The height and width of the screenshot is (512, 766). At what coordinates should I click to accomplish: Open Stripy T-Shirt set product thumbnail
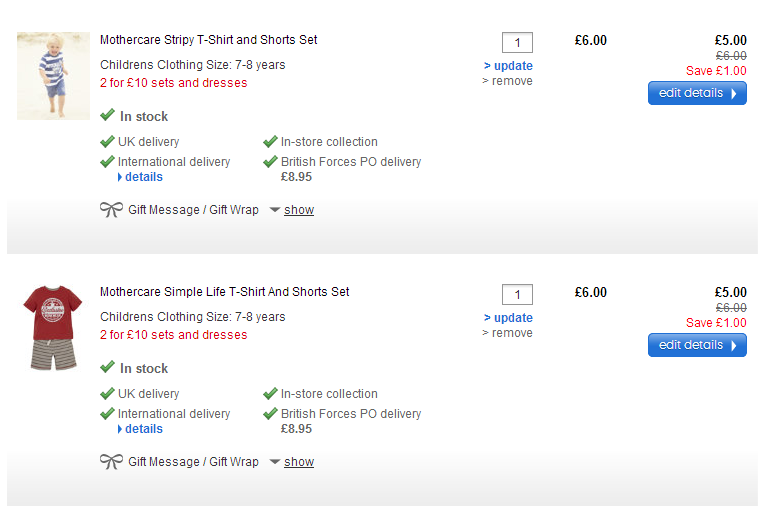pyautogui.click(x=53, y=76)
